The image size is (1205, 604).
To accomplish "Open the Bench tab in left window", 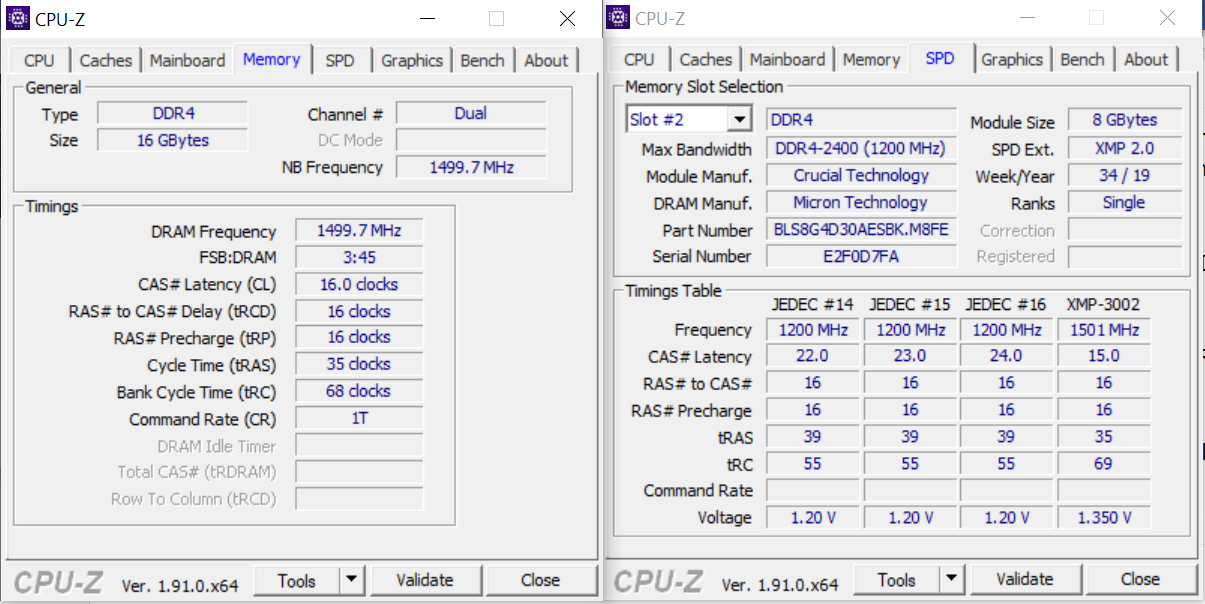I will click(482, 60).
